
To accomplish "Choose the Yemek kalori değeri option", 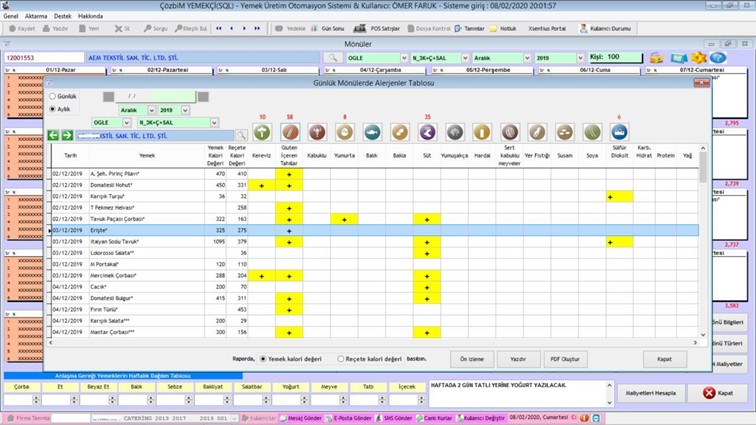I will (264, 358).
